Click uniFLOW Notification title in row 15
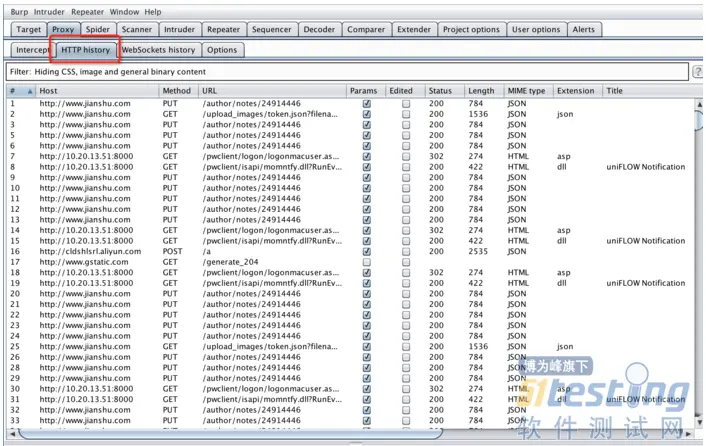706x446 pixels. [646, 241]
